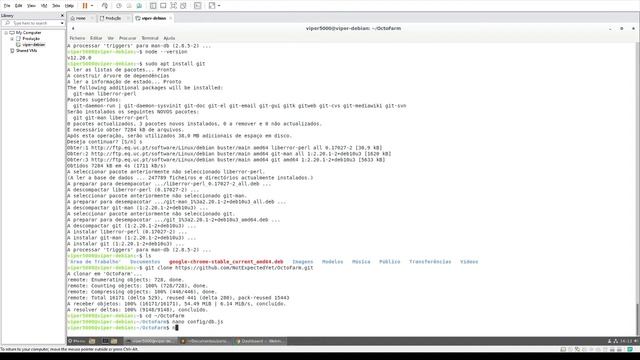Close the Home tab
Screen dimensions: 640x360
[93, 18]
